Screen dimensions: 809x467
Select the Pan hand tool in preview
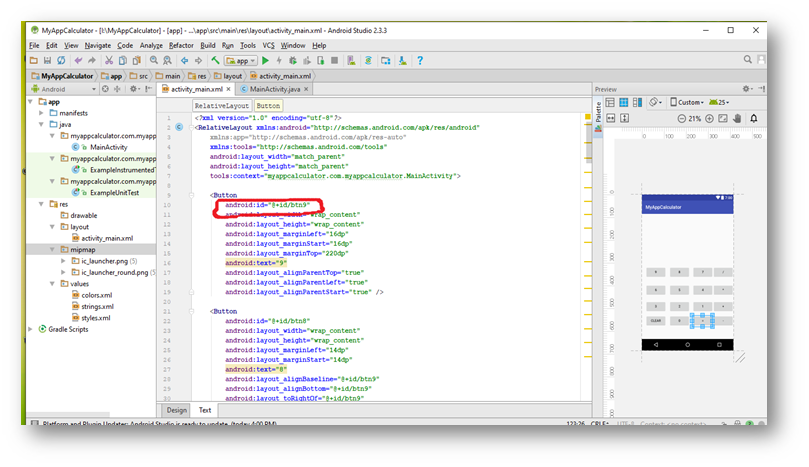737,118
